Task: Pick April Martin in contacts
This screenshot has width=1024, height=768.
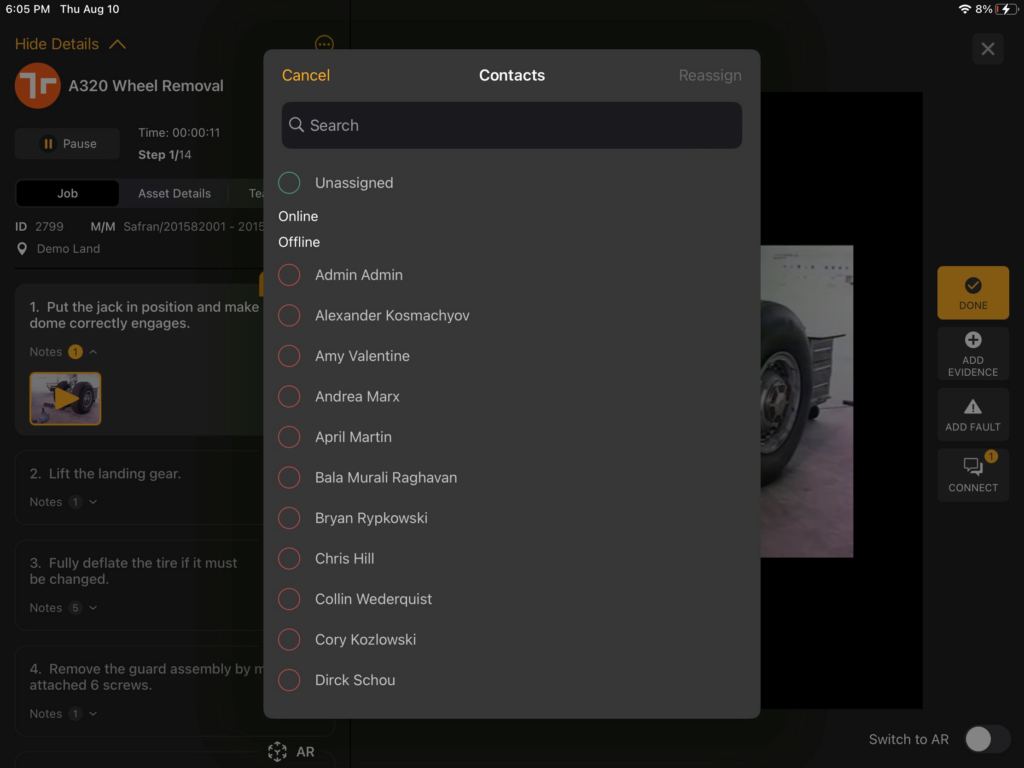Action: [511, 437]
